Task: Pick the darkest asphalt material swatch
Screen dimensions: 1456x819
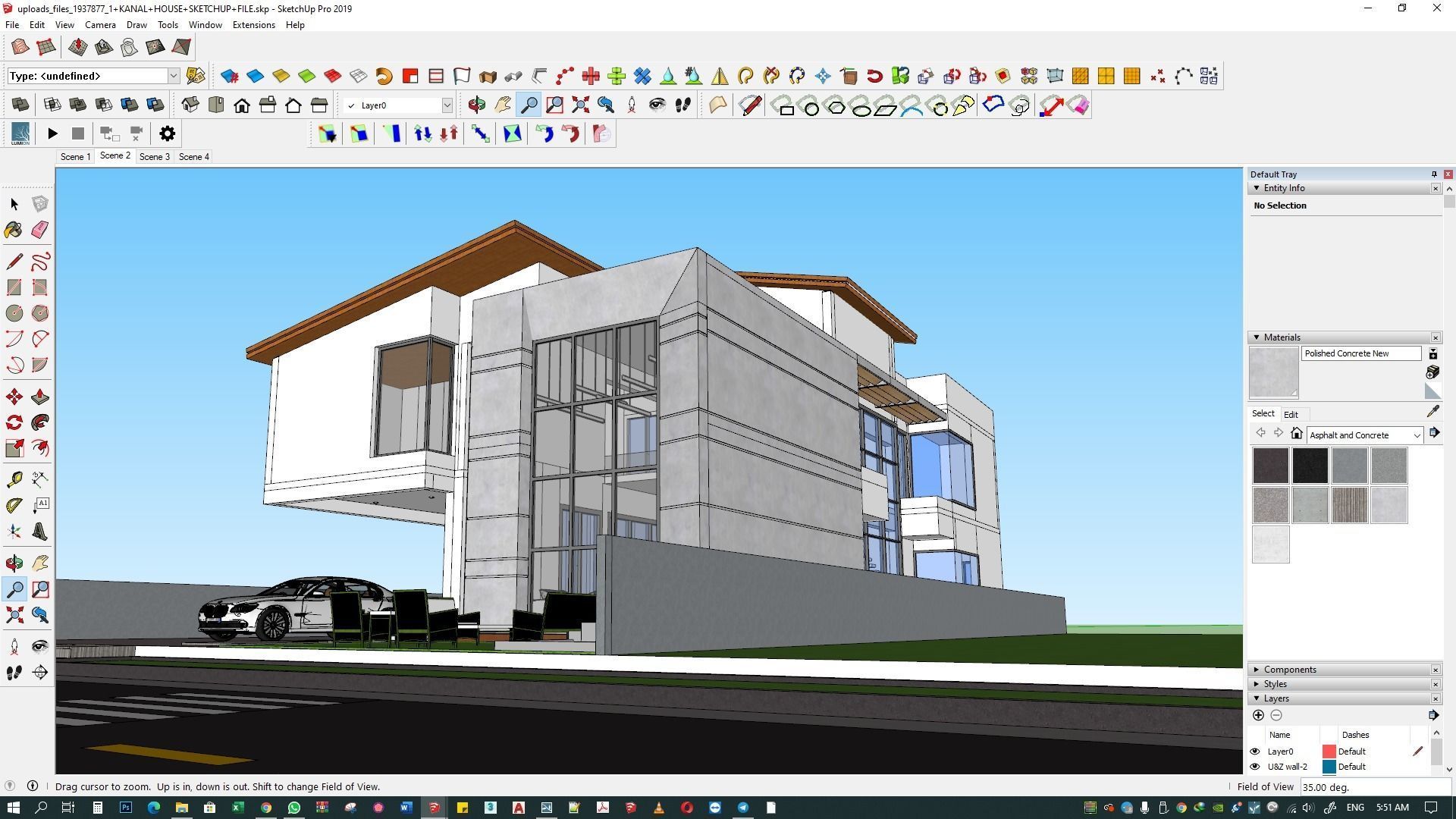Action: tap(1310, 466)
